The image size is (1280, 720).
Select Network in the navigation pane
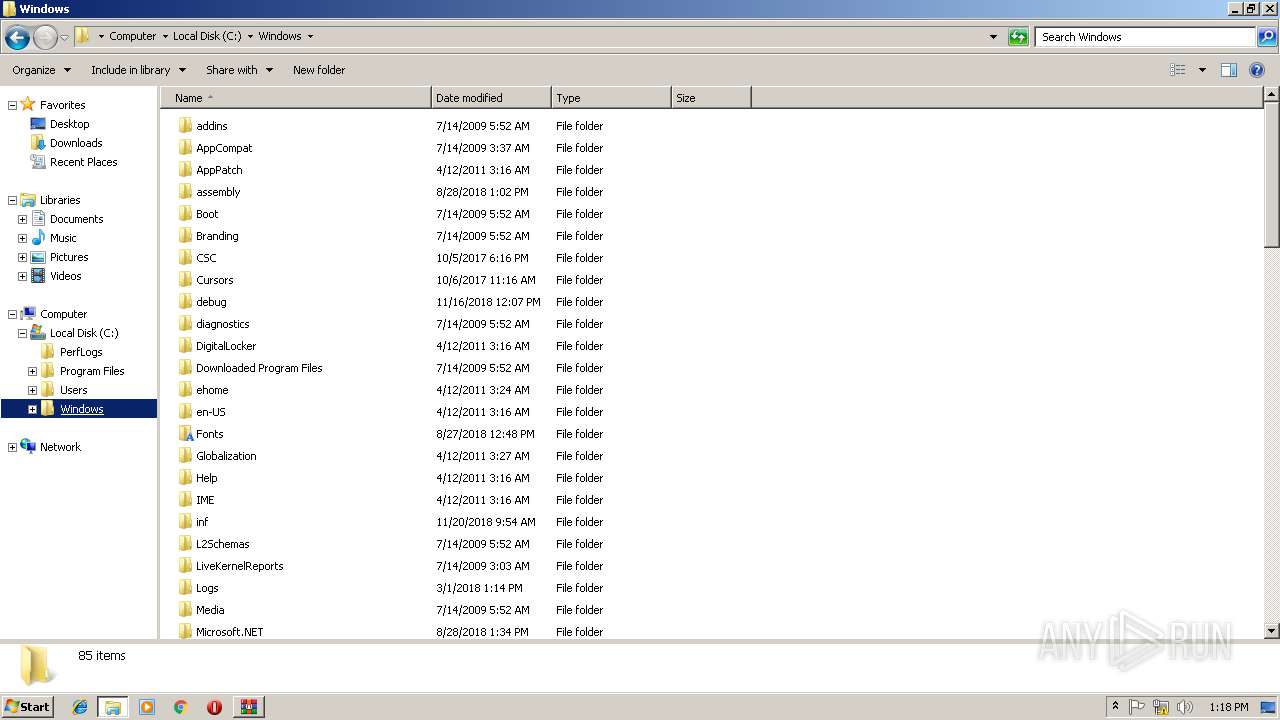pos(60,447)
